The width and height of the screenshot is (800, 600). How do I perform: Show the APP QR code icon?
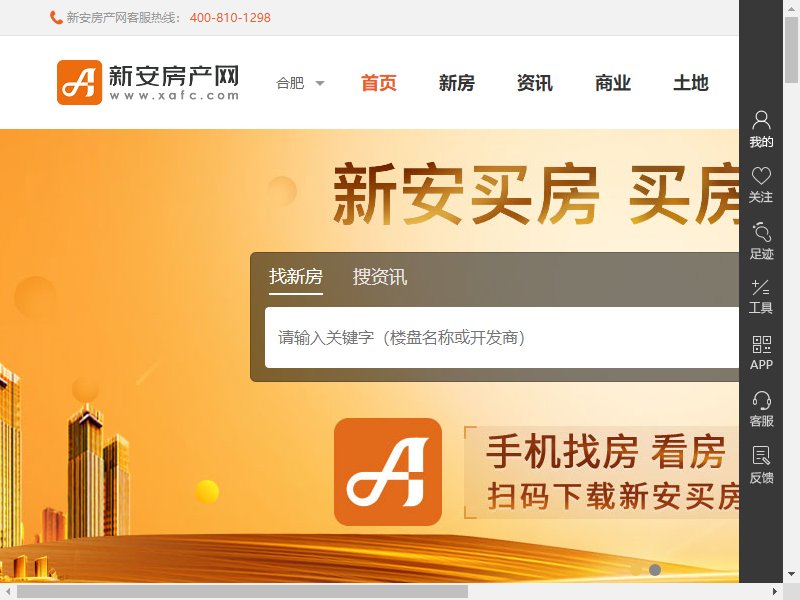point(761,353)
